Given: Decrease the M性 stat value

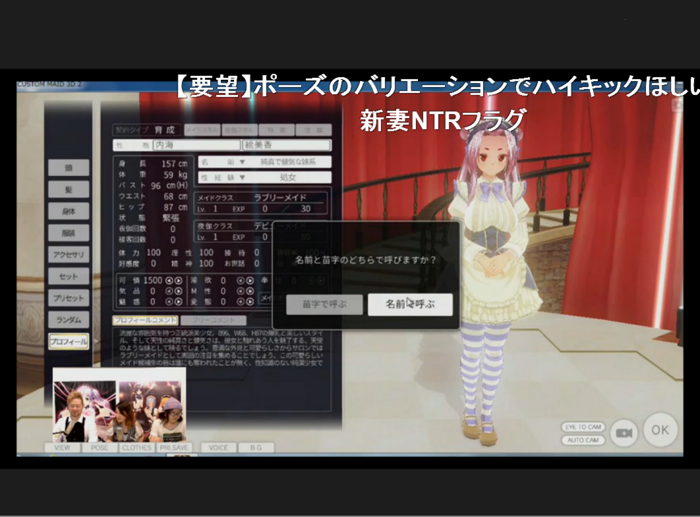Looking at the screenshot, I should pos(241,291).
